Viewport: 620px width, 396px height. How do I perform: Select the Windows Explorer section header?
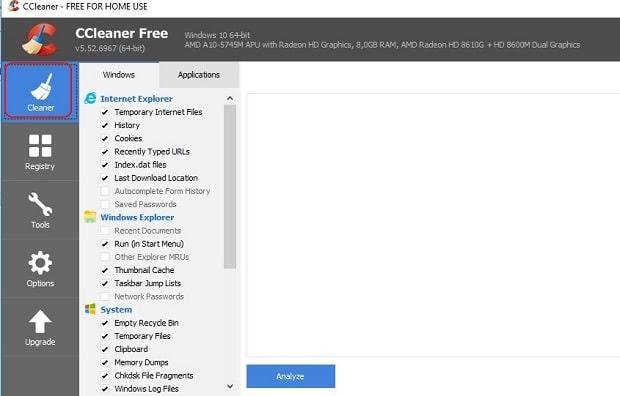click(x=137, y=217)
